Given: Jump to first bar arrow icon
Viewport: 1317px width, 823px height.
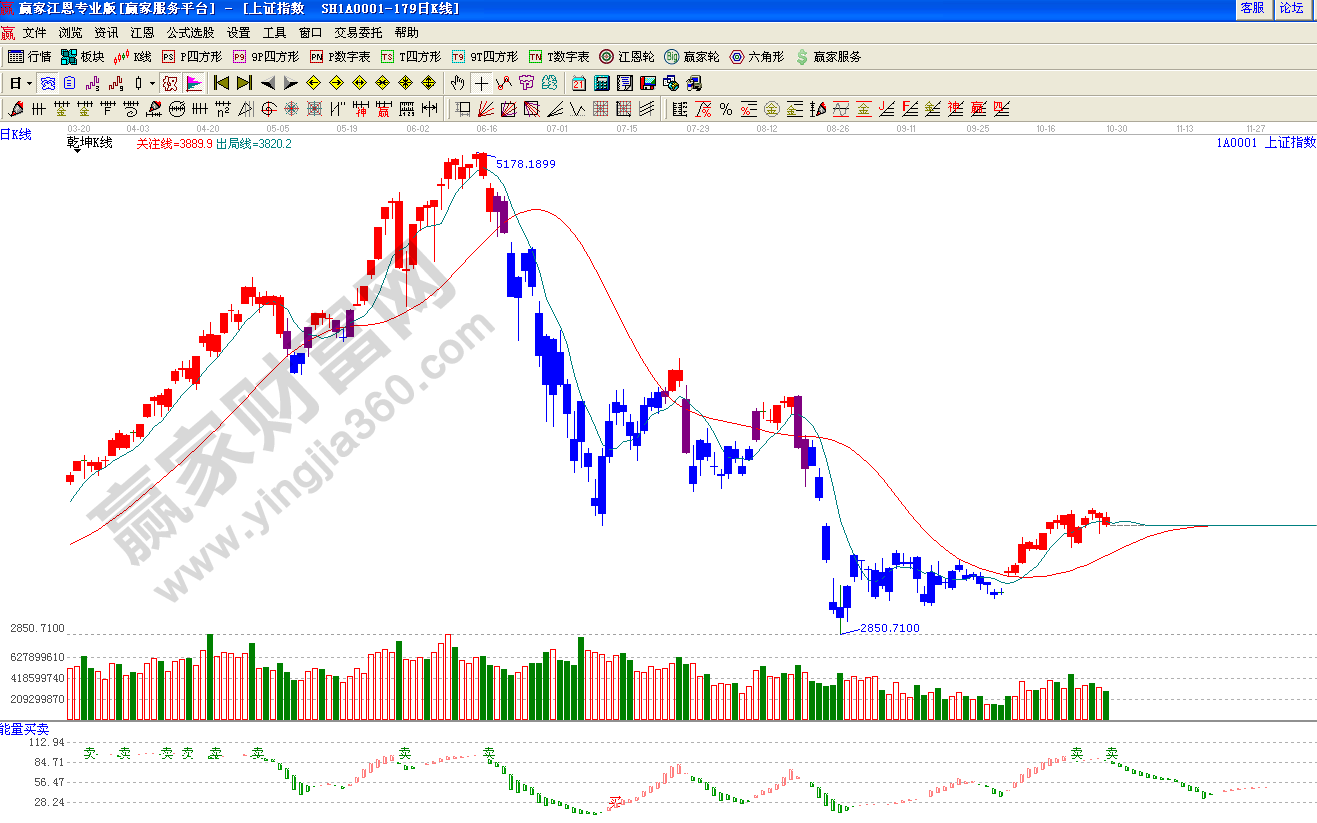Looking at the screenshot, I should click(221, 83).
